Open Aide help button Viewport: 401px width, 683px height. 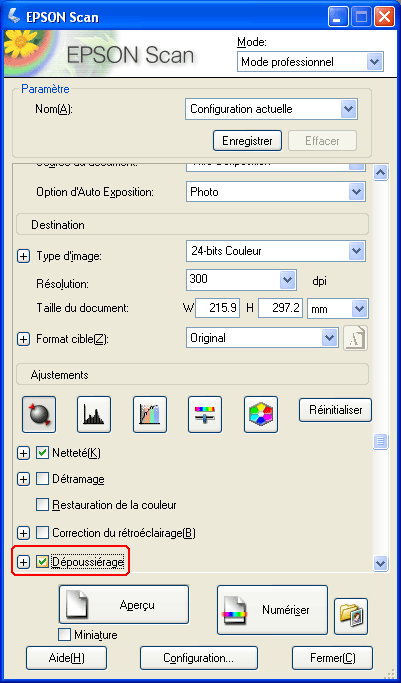[x=66, y=658]
